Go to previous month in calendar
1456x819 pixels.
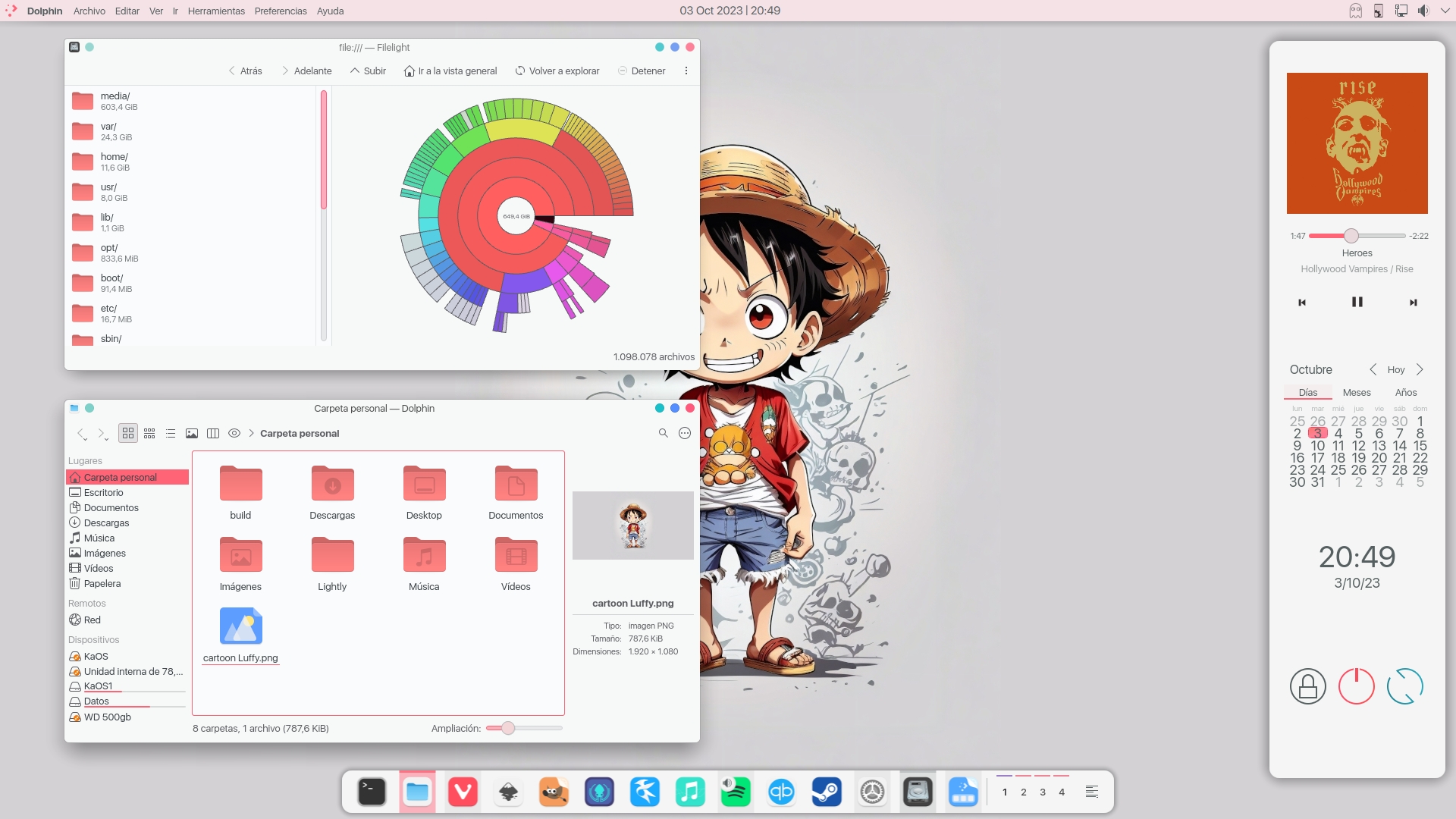coord(1373,369)
